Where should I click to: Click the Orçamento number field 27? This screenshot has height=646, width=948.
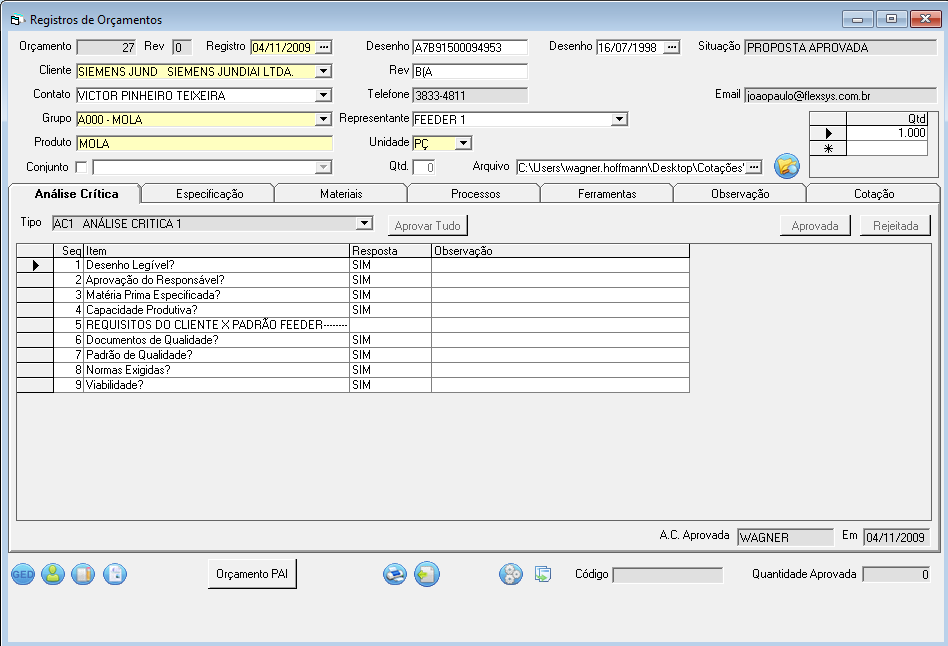106,47
